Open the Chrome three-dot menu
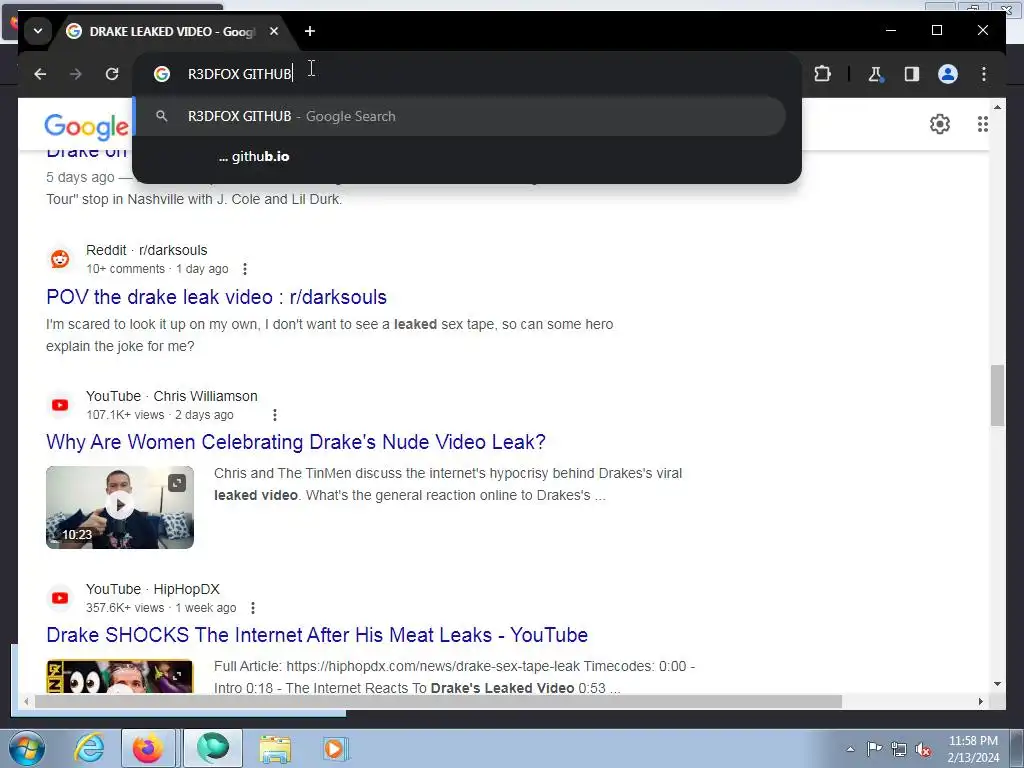This screenshot has height=768, width=1024. tap(984, 74)
